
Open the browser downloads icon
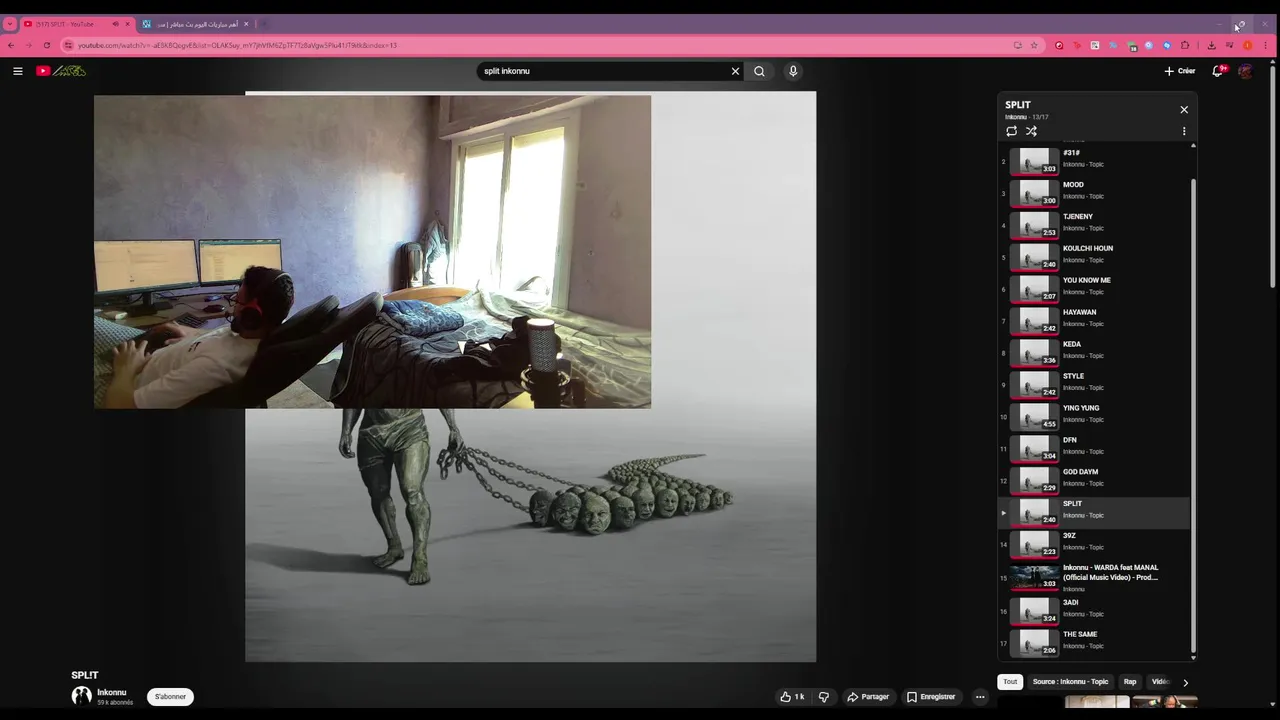pyautogui.click(x=1211, y=45)
